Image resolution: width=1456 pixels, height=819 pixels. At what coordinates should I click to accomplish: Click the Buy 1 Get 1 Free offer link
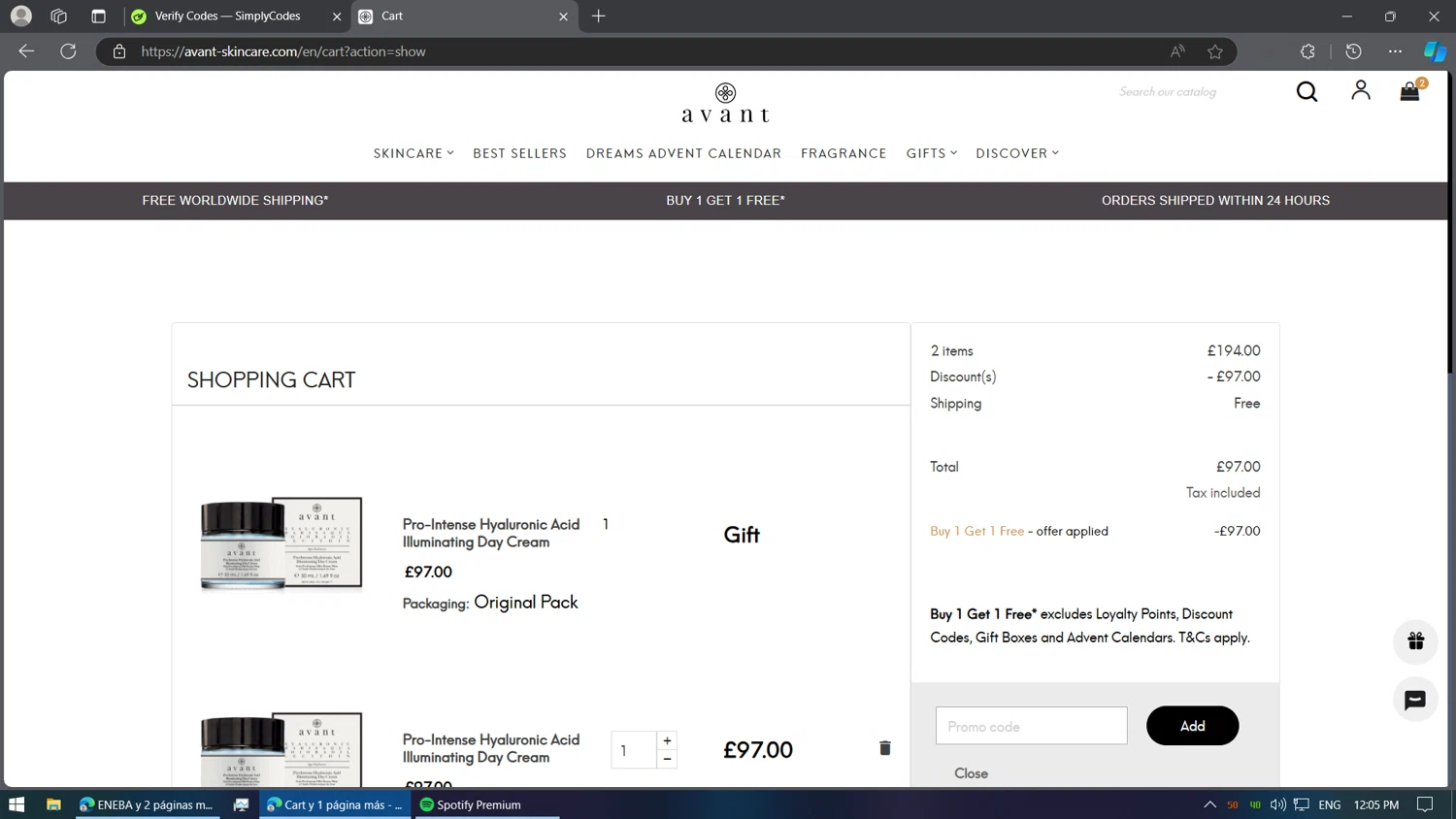tap(976, 531)
